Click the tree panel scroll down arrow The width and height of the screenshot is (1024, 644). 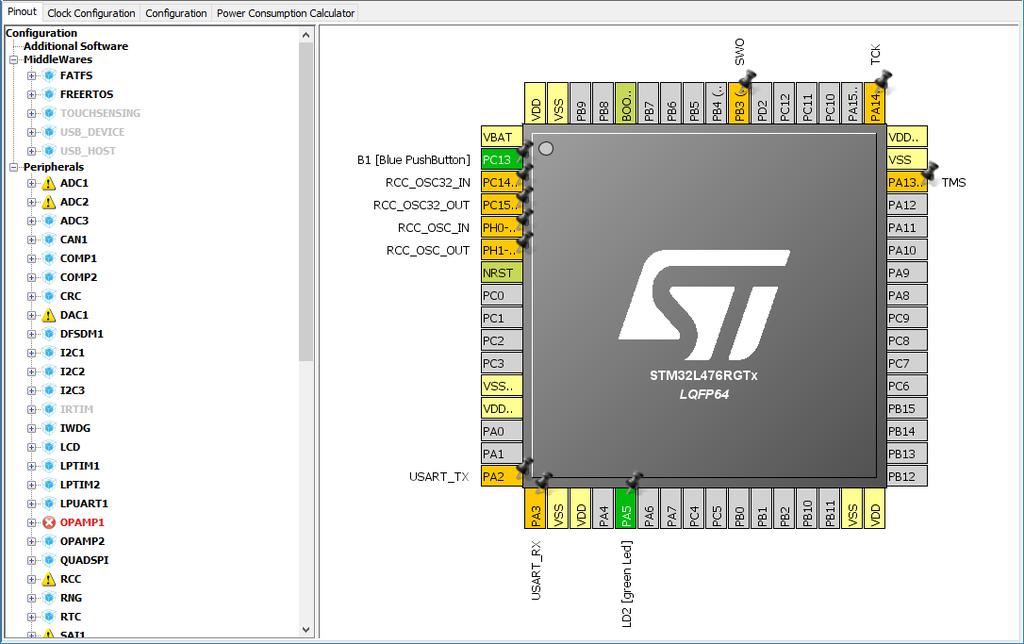(x=306, y=630)
